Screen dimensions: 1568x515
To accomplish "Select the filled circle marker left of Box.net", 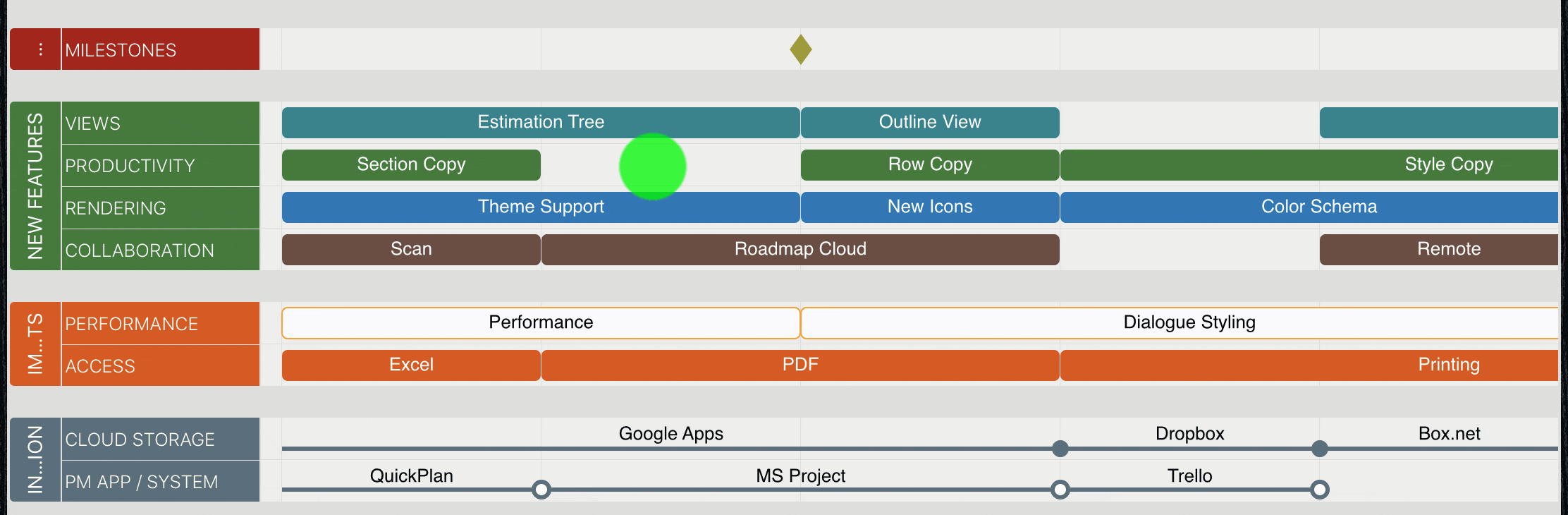I will pos(1319,449).
